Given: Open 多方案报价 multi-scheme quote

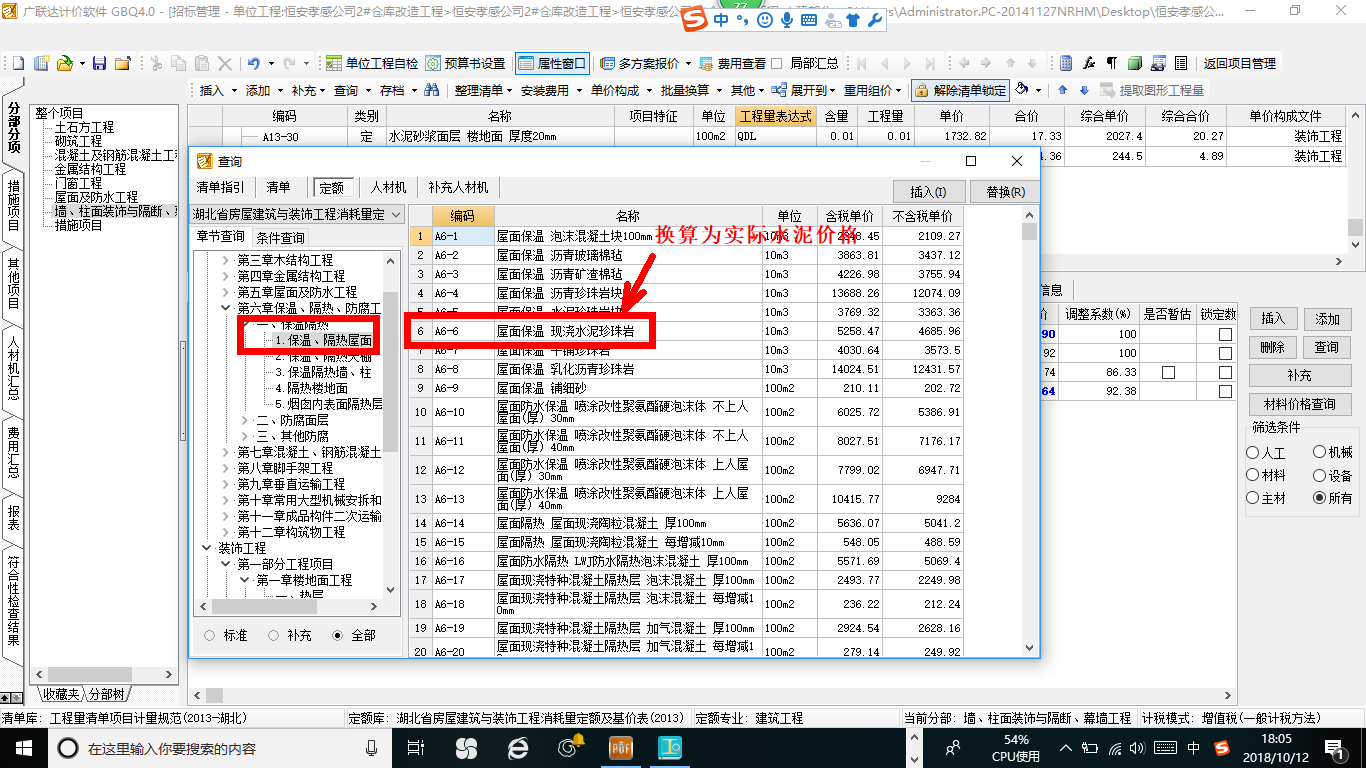Looking at the screenshot, I should 640,63.
